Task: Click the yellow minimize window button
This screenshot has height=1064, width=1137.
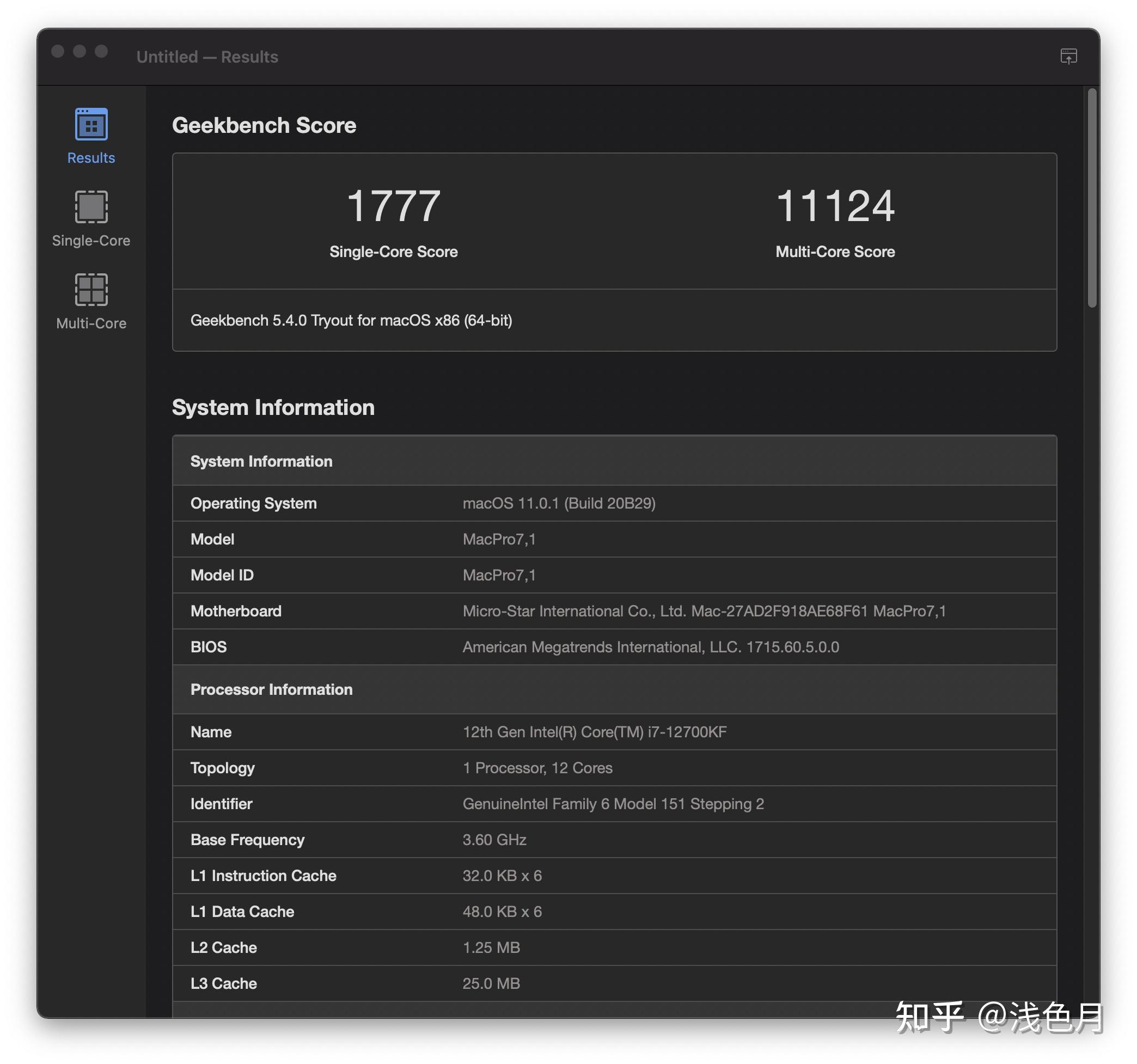Action: pyautogui.click(x=80, y=52)
